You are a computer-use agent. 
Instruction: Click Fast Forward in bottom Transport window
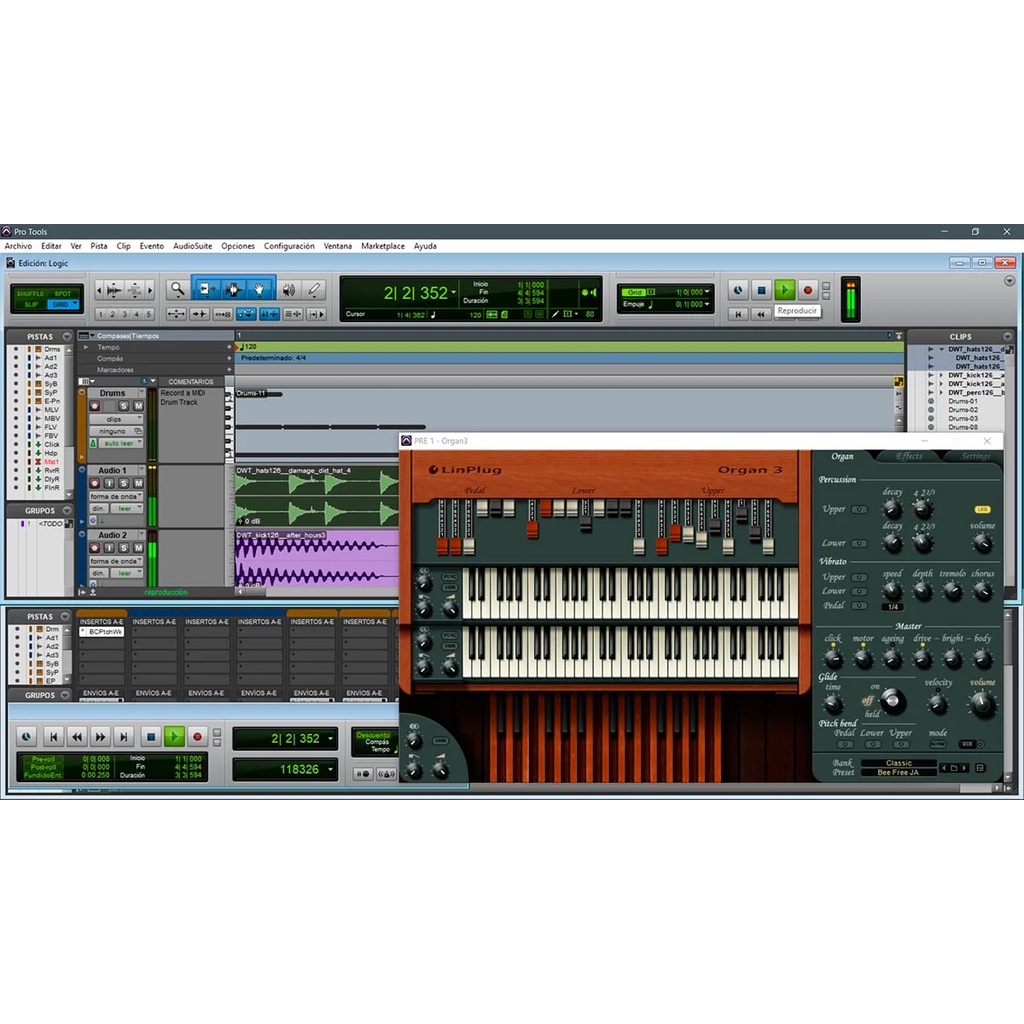pyautogui.click(x=100, y=737)
